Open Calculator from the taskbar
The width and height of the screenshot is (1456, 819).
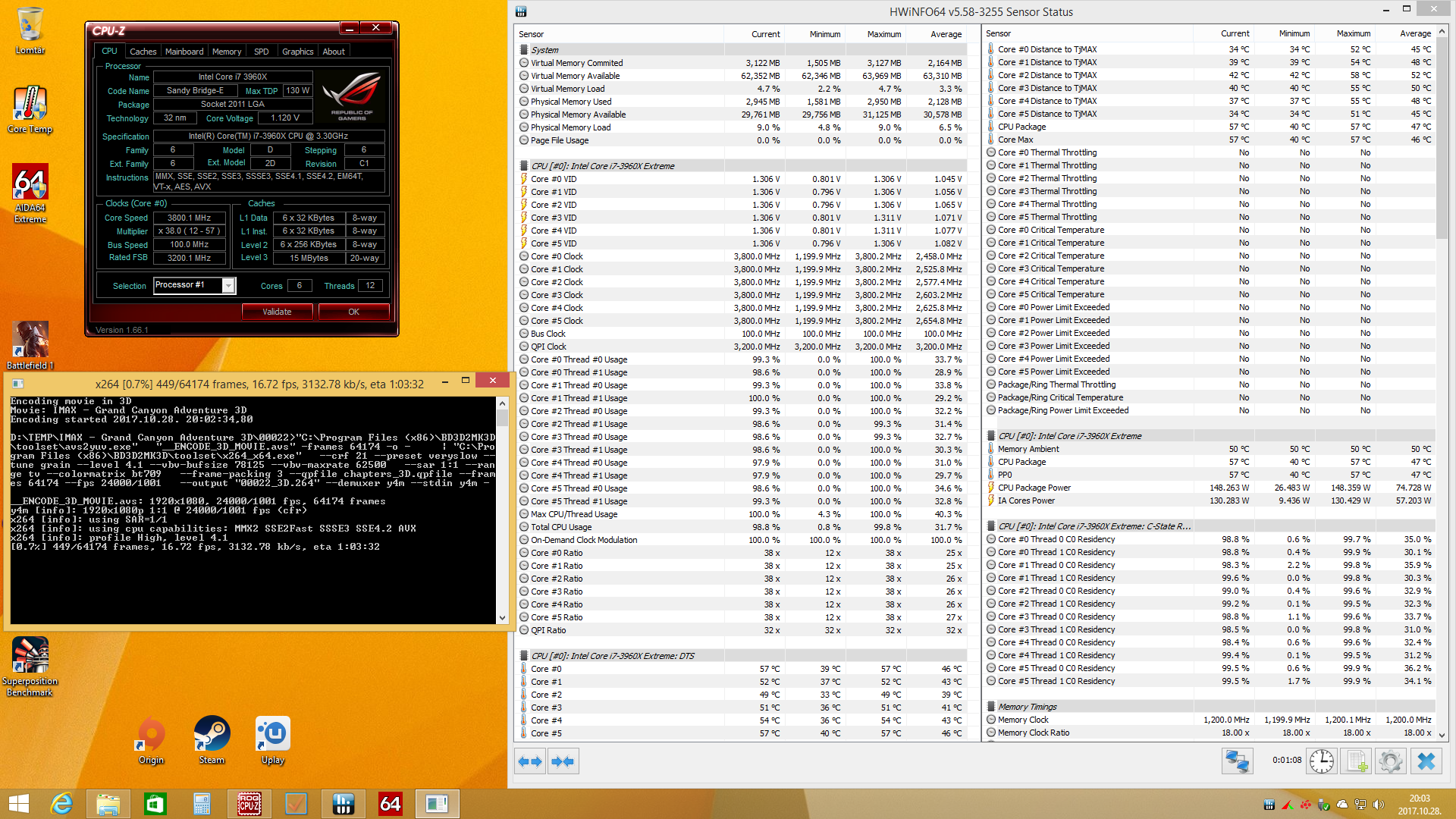coord(202,804)
